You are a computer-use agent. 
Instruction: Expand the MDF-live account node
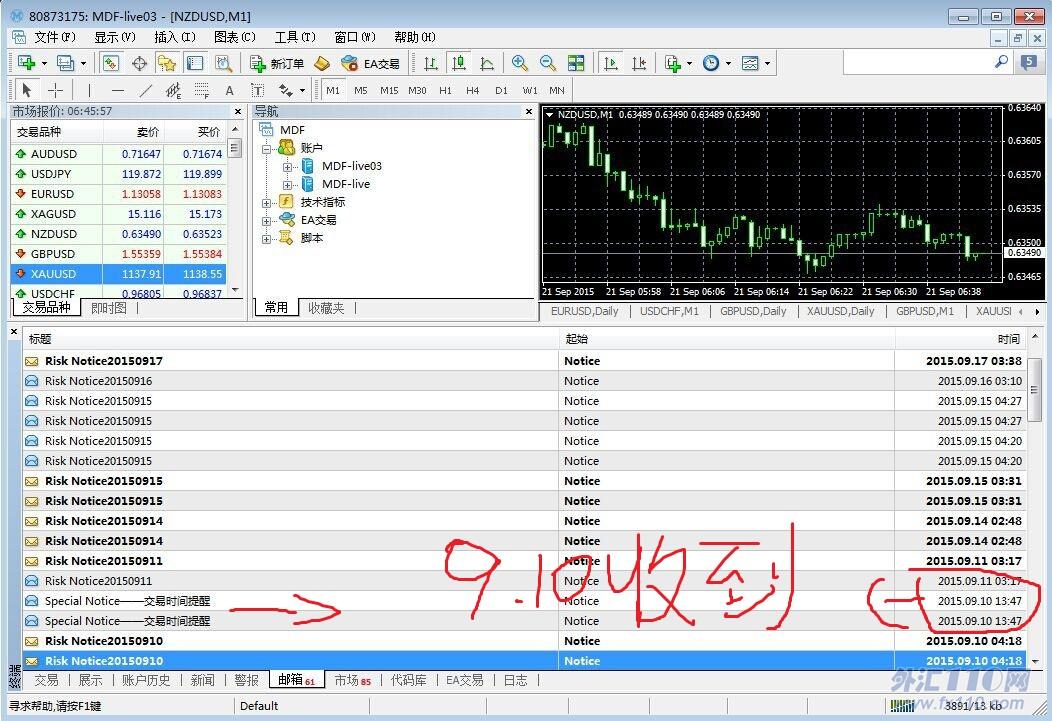(x=287, y=184)
